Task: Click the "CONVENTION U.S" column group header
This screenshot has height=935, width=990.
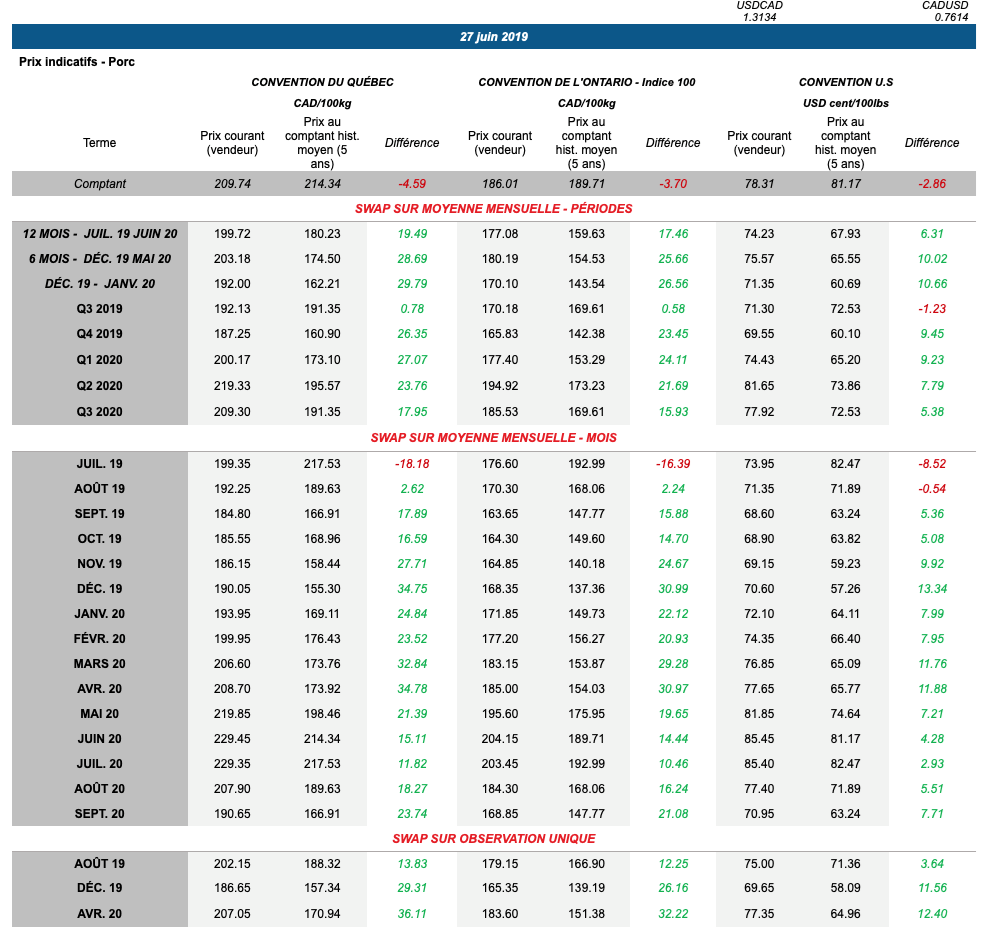Action: (x=845, y=82)
